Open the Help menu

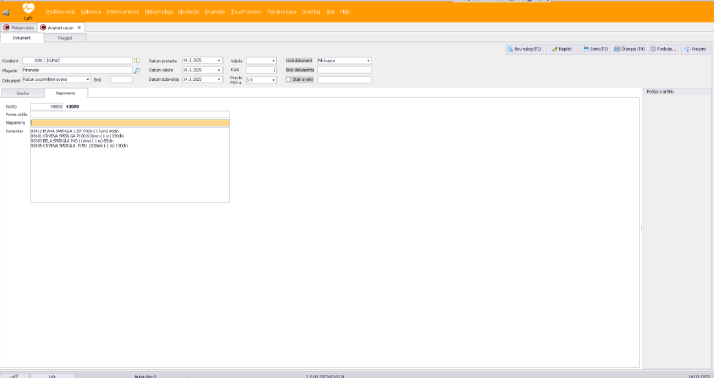click(345, 12)
